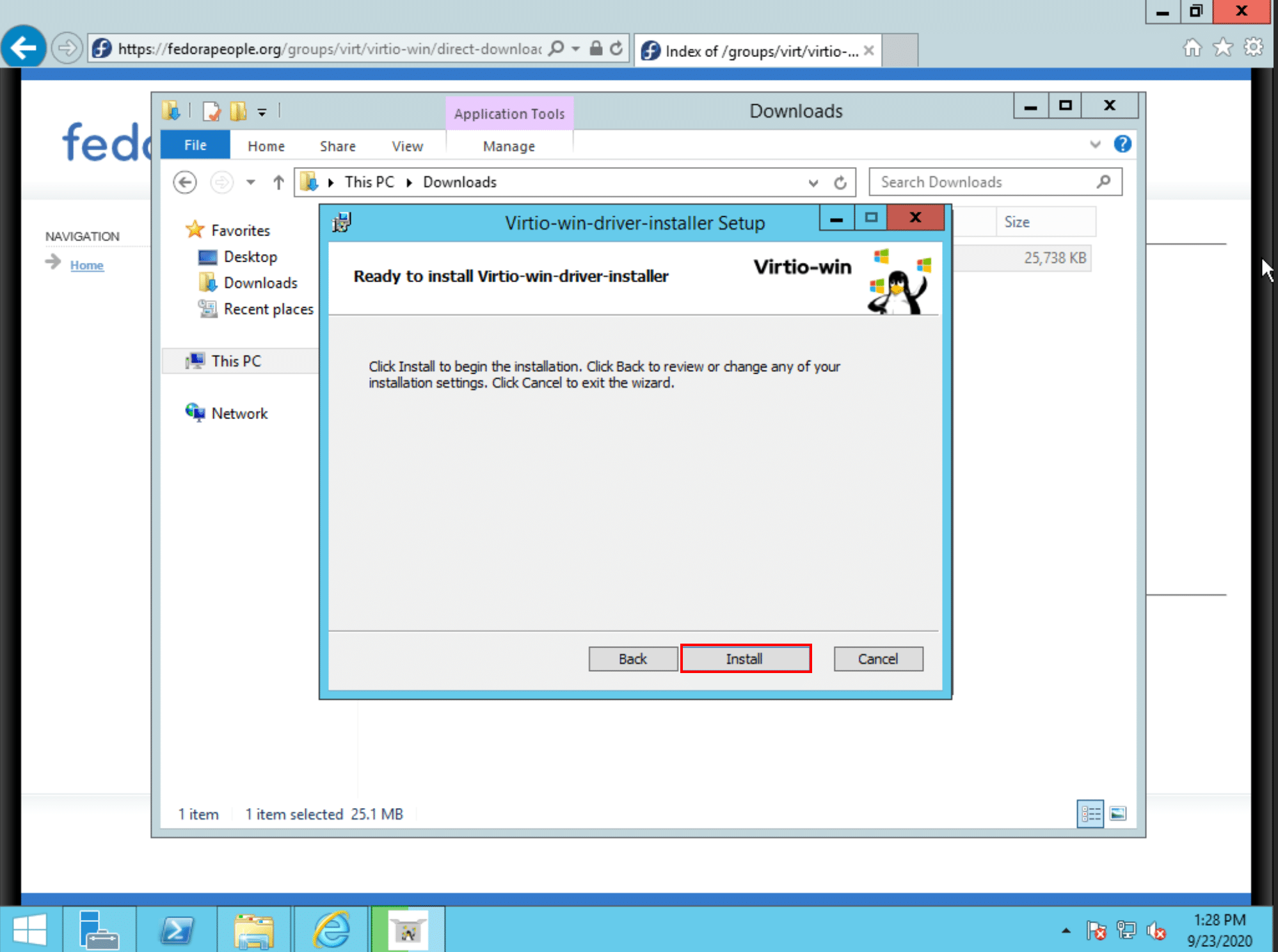Switch Explorer to large icons view
Screen dimensions: 1278x952
(1117, 814)
